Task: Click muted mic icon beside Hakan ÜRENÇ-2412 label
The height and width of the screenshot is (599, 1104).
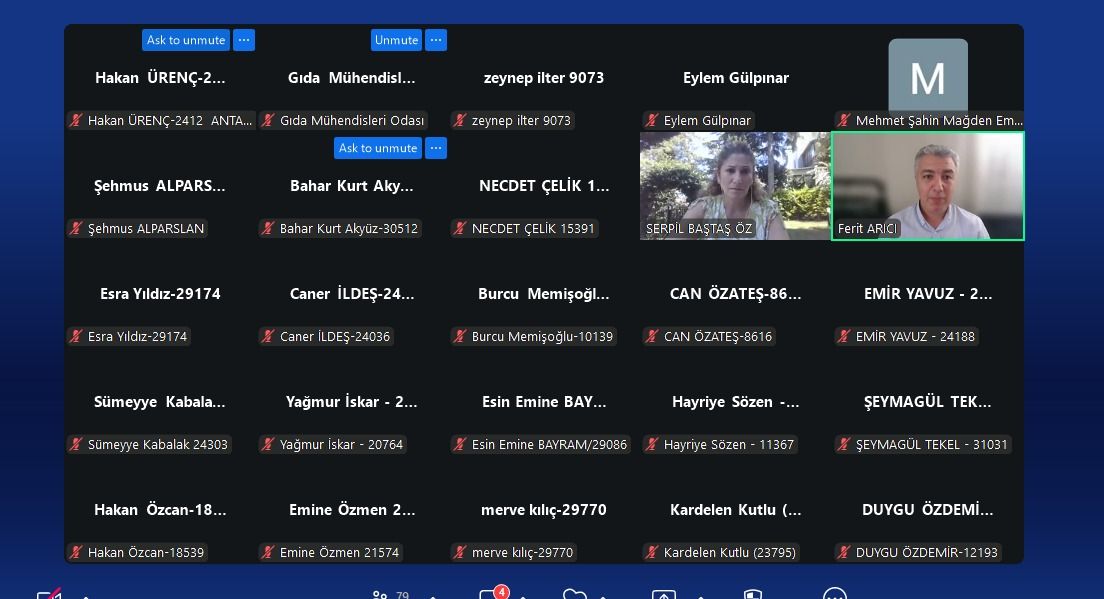Action: (x=76, y=120)
